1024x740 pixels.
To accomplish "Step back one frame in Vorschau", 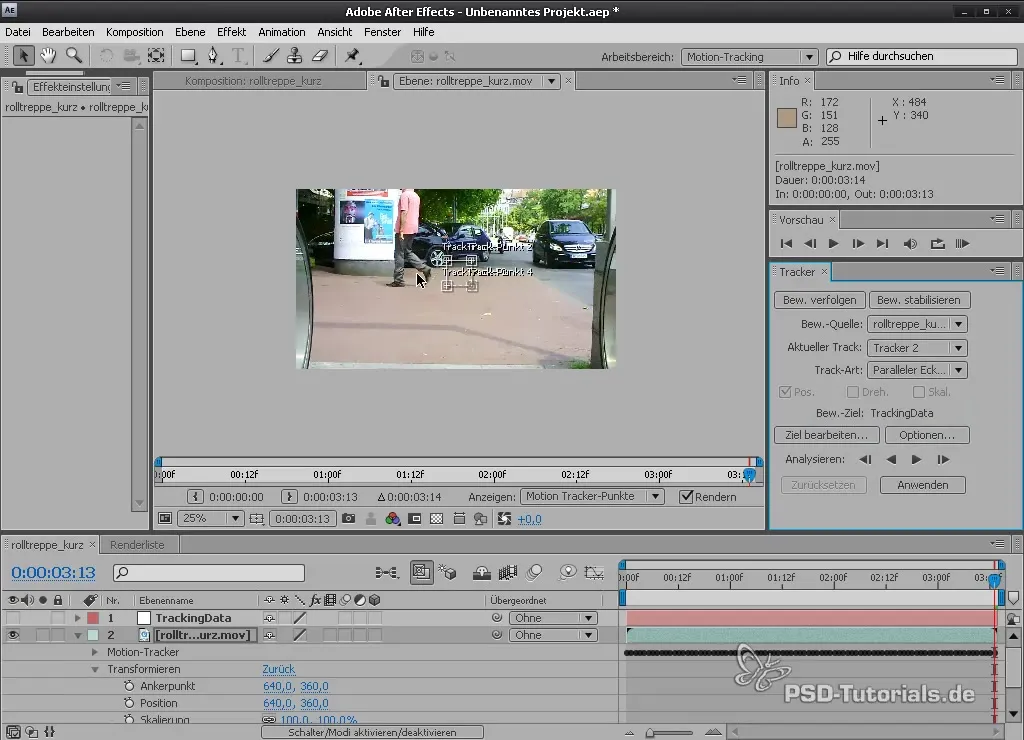I will [x=810, y=244].
